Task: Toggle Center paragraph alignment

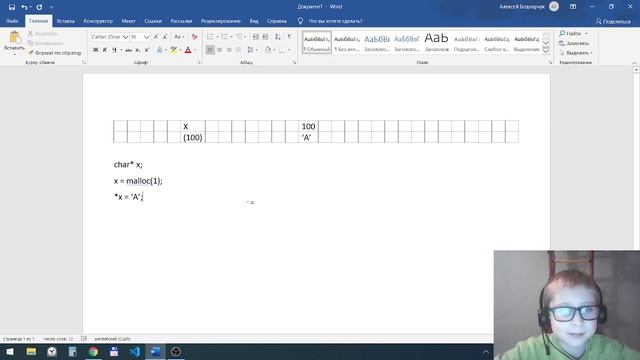Action: coord(220,50)
